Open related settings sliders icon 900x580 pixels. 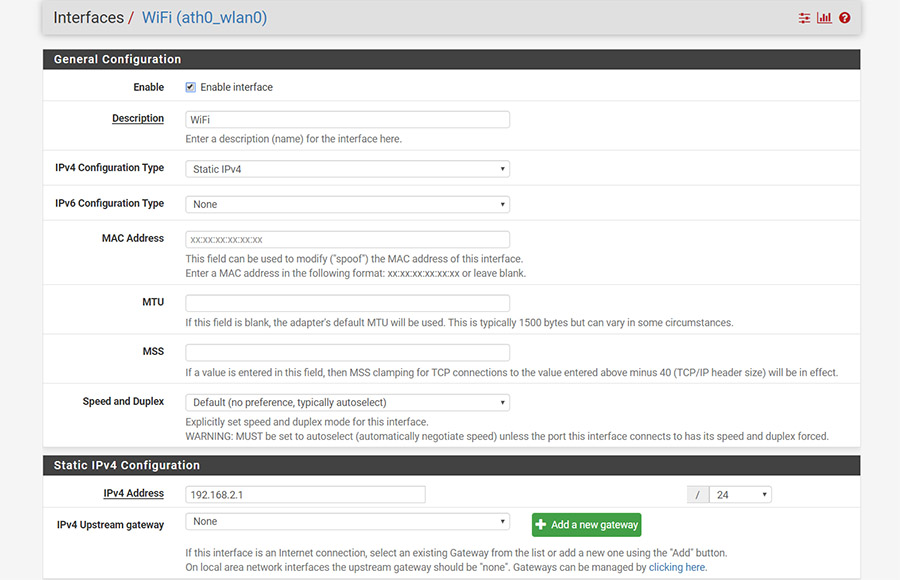point(804,18)
